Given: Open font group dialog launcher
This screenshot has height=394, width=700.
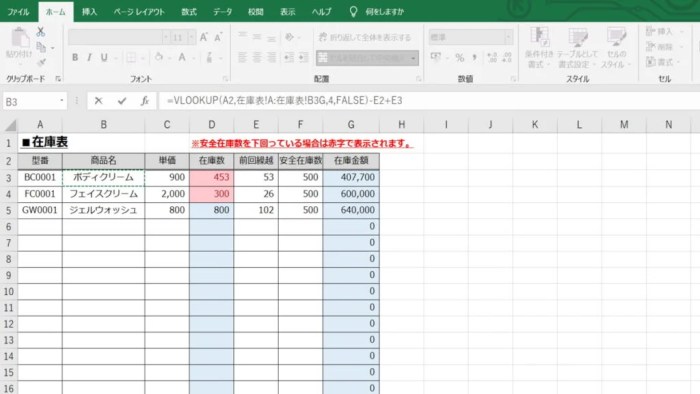Looking at the screenshot, I should (225, 79).
